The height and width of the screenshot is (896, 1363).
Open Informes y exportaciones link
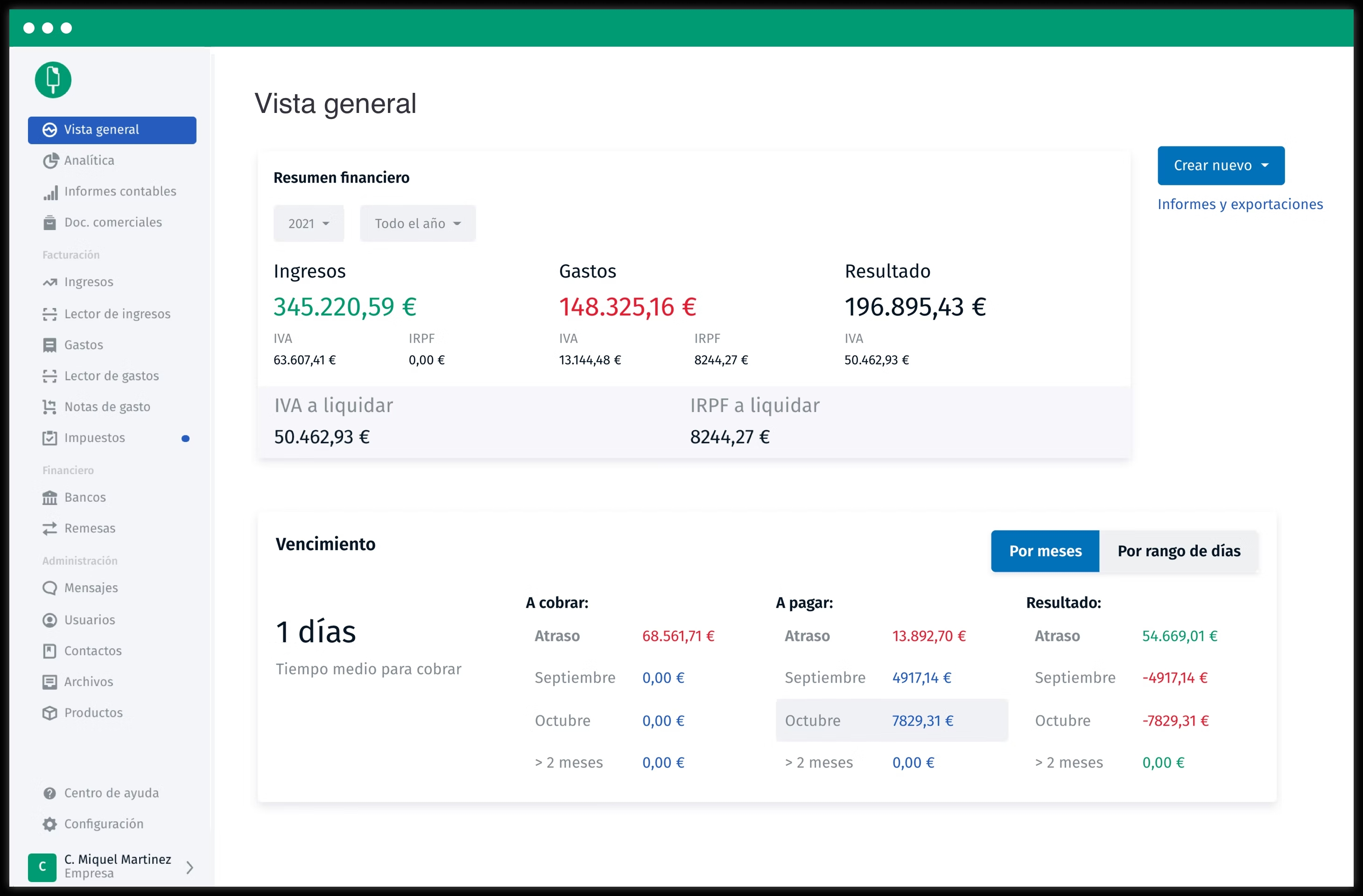click(1240, 204)
